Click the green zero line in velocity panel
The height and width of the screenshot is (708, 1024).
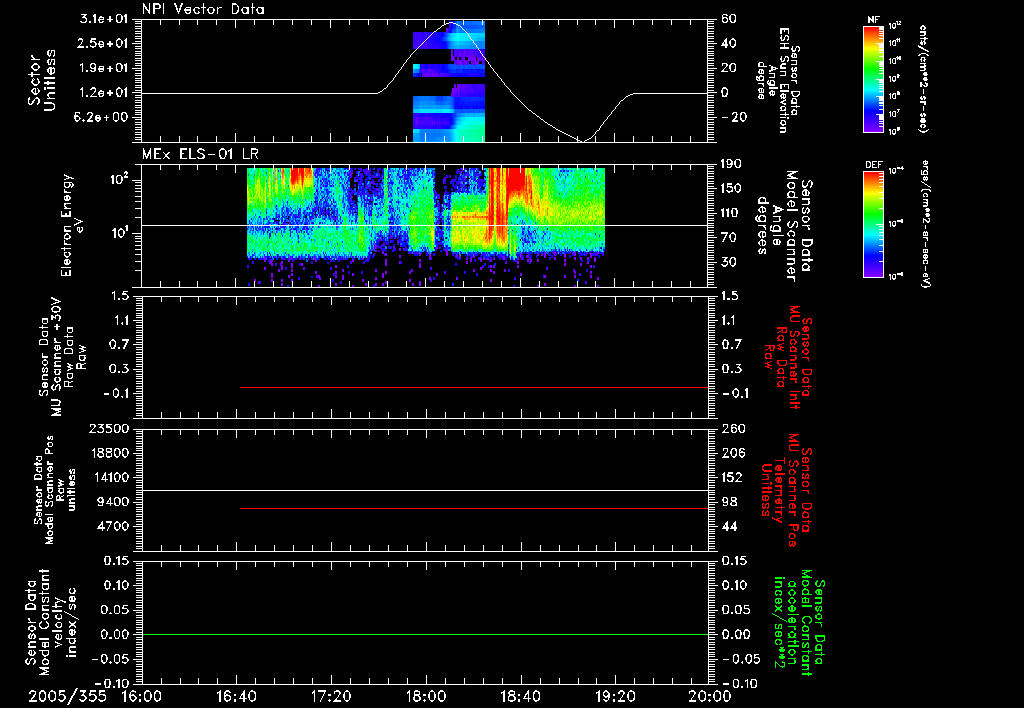[x=425, y=634]
